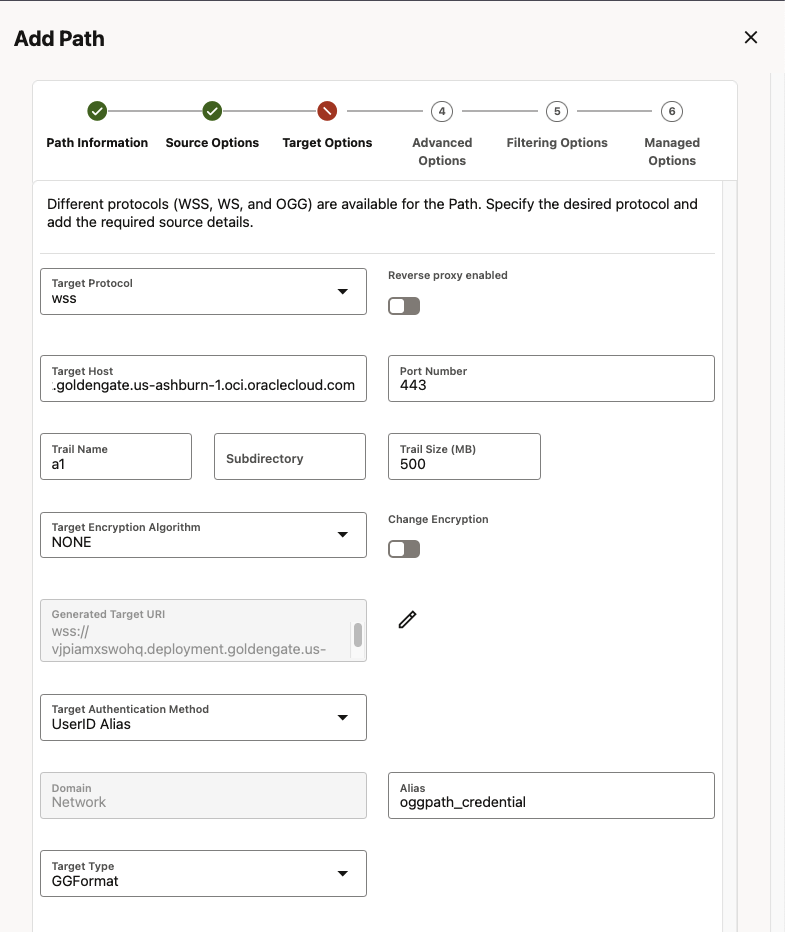Select the Alias field with oggpath_credential
Viewport: 785px width, 932px height.
pyautogui.click(x=550, y=796)
